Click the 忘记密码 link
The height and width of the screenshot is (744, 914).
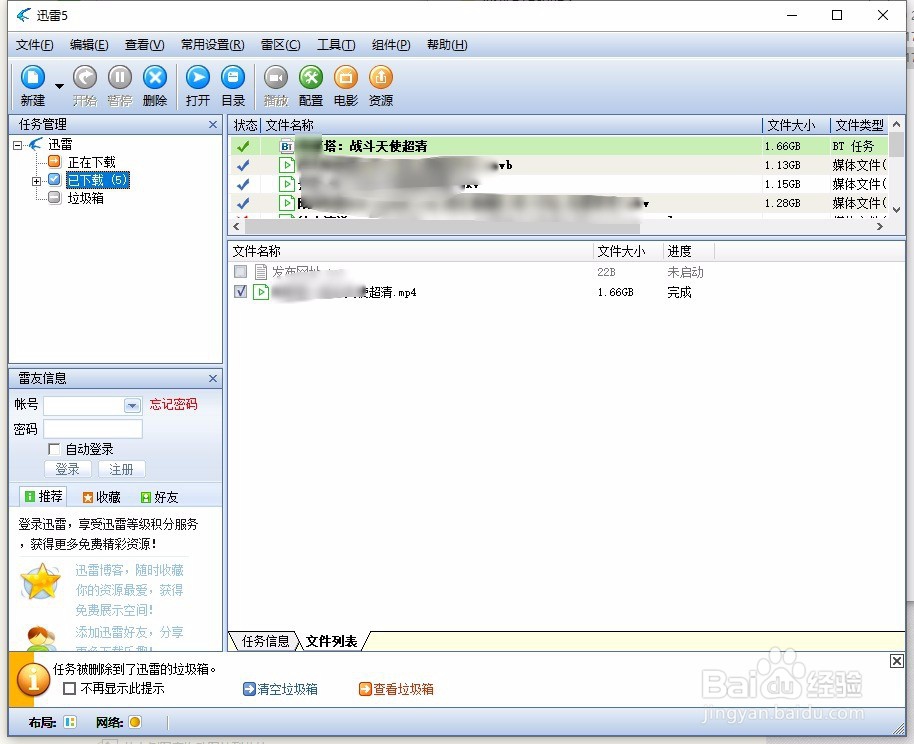173,405
